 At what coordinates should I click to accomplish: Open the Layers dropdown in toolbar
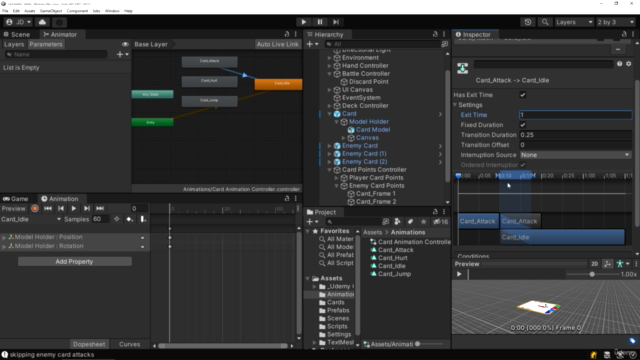[x=573, y=22]
